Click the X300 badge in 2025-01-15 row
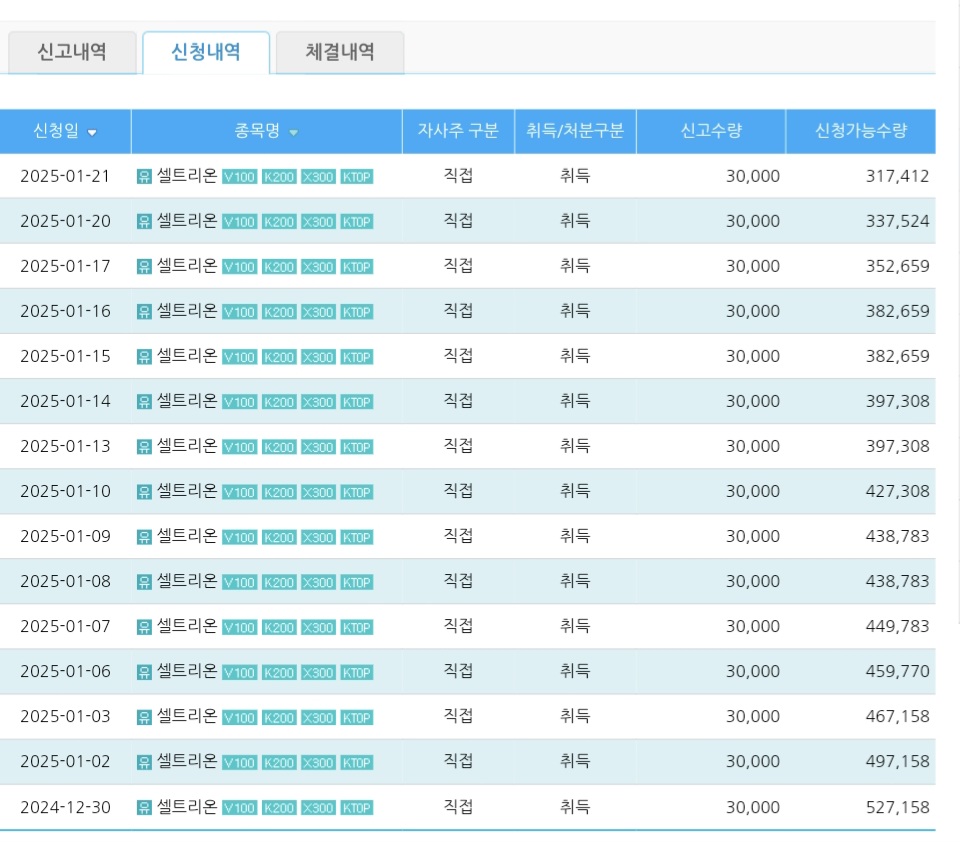Viewport: 960px width, 842px height. (x=318, y=357)
